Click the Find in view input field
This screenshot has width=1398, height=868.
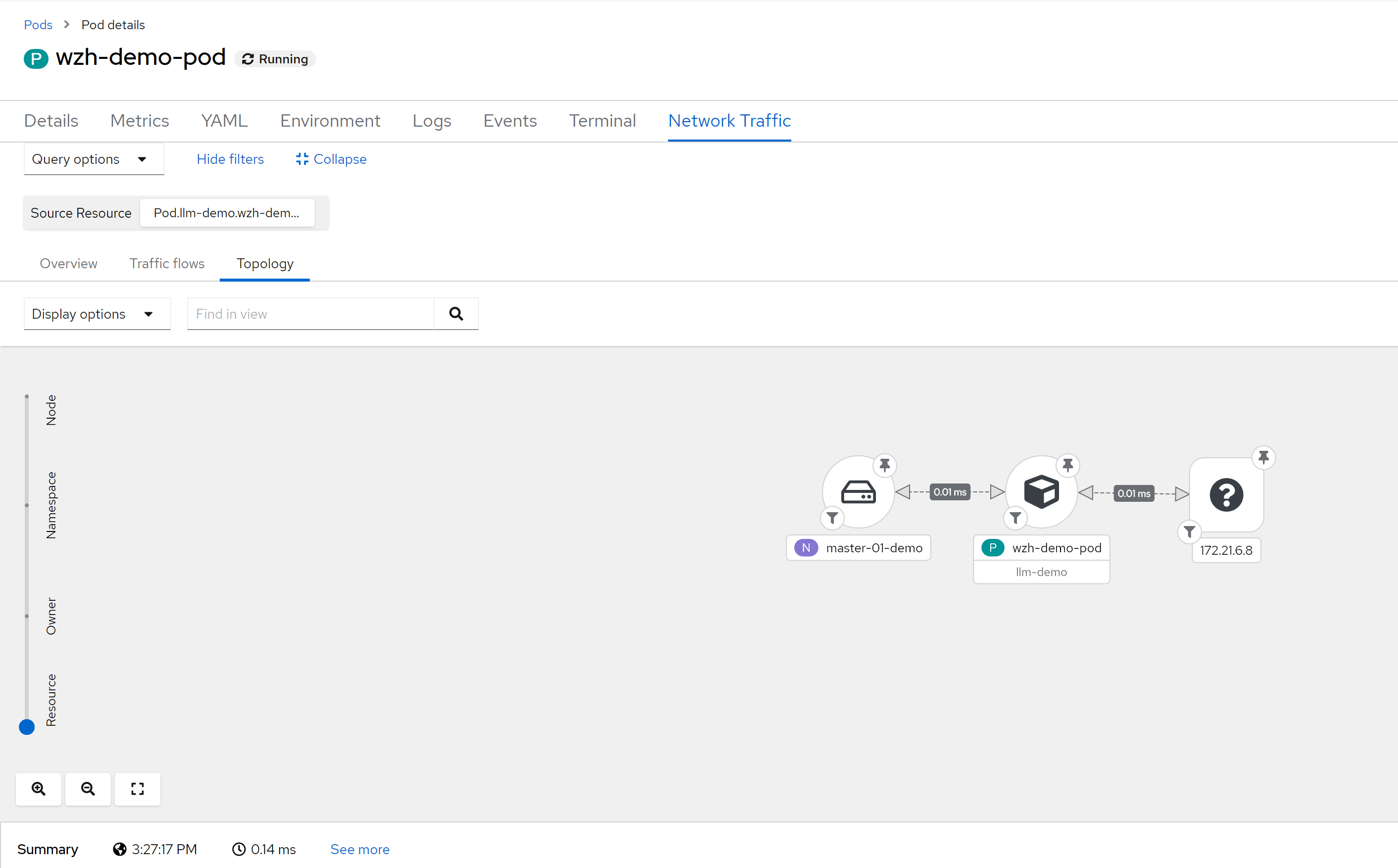[x=310, y=314]
